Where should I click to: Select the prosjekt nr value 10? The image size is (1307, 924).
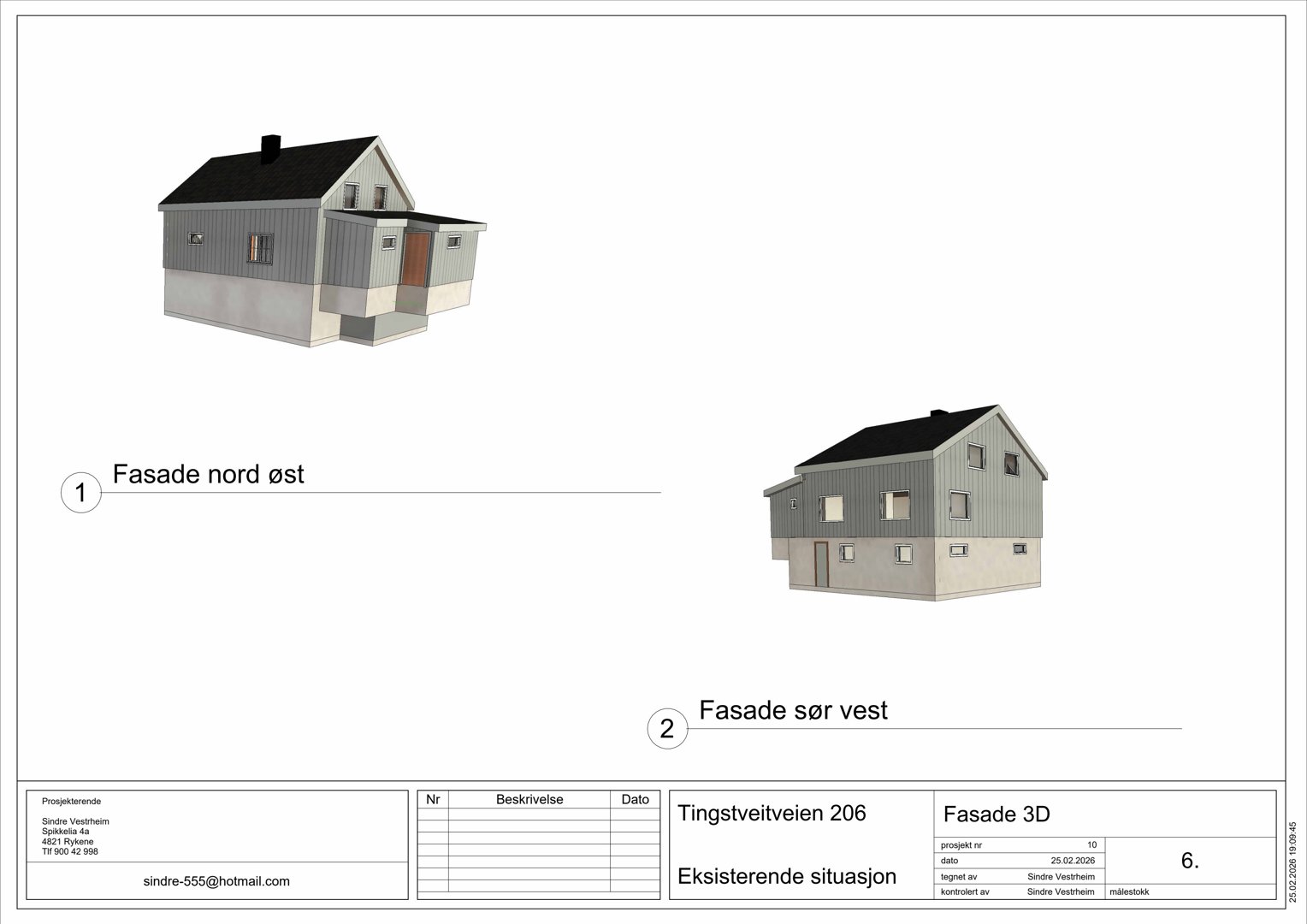pos(1090,844)
